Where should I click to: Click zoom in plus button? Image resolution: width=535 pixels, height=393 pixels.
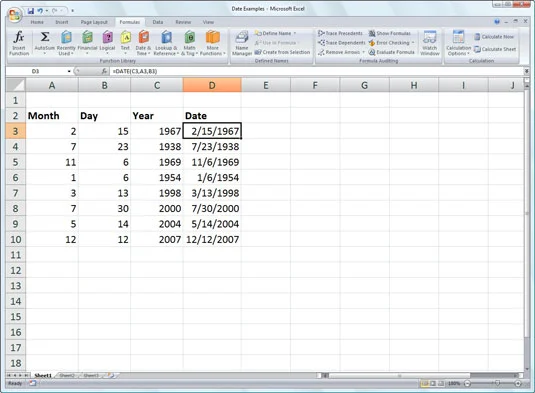click(x=518, y=383)
